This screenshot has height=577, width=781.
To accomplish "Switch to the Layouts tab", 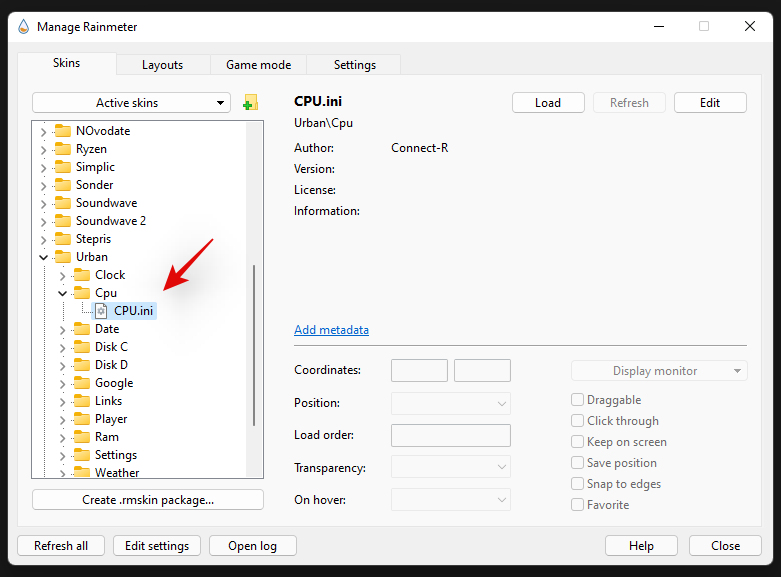I will click(x=162, y=65).
